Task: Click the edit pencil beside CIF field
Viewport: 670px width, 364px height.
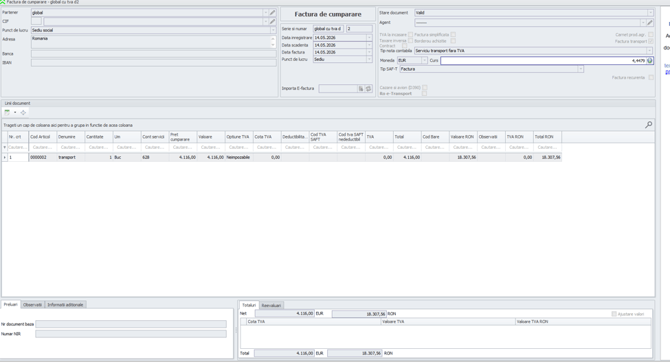Action: [x=272, y=21]
